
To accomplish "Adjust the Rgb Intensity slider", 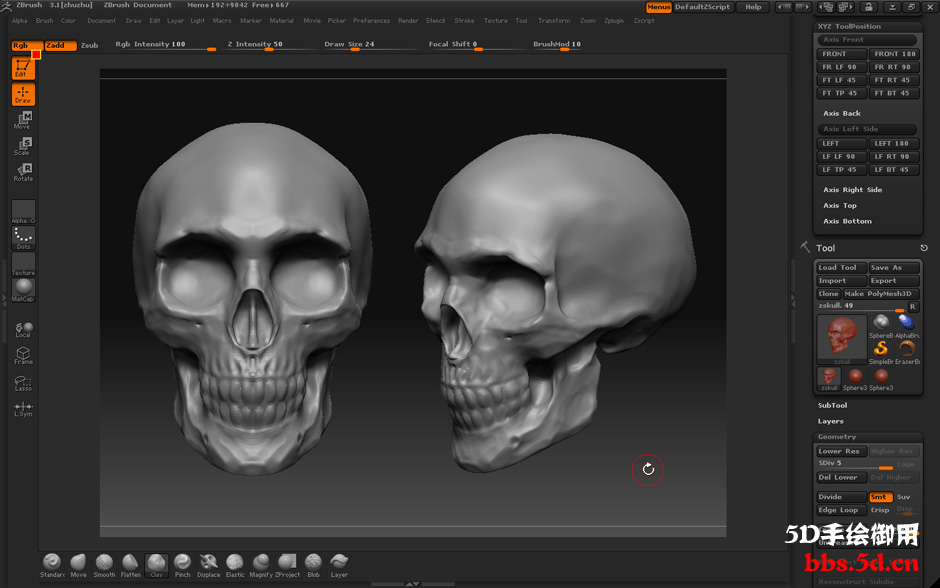I will [165, 46].
